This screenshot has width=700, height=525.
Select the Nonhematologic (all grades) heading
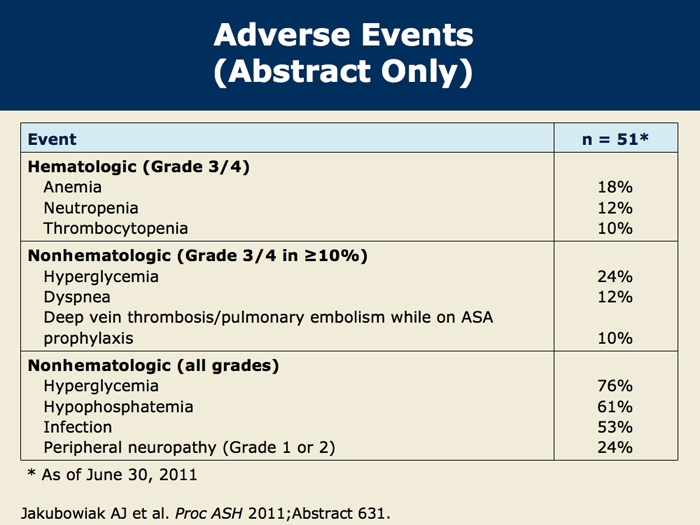tap(154, 366)
